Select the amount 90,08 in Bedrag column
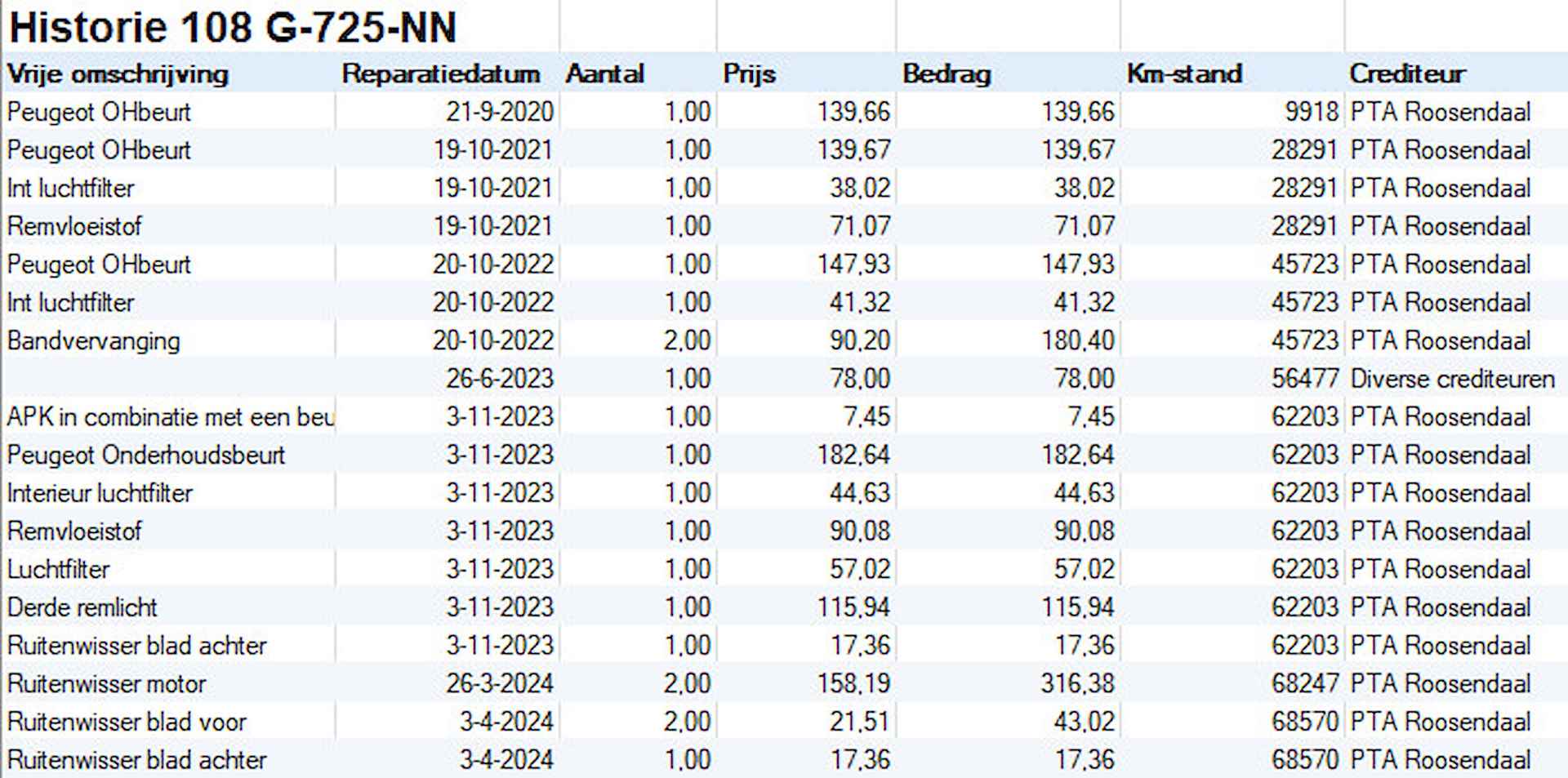1568x778 pixels. coord(1084,531)
